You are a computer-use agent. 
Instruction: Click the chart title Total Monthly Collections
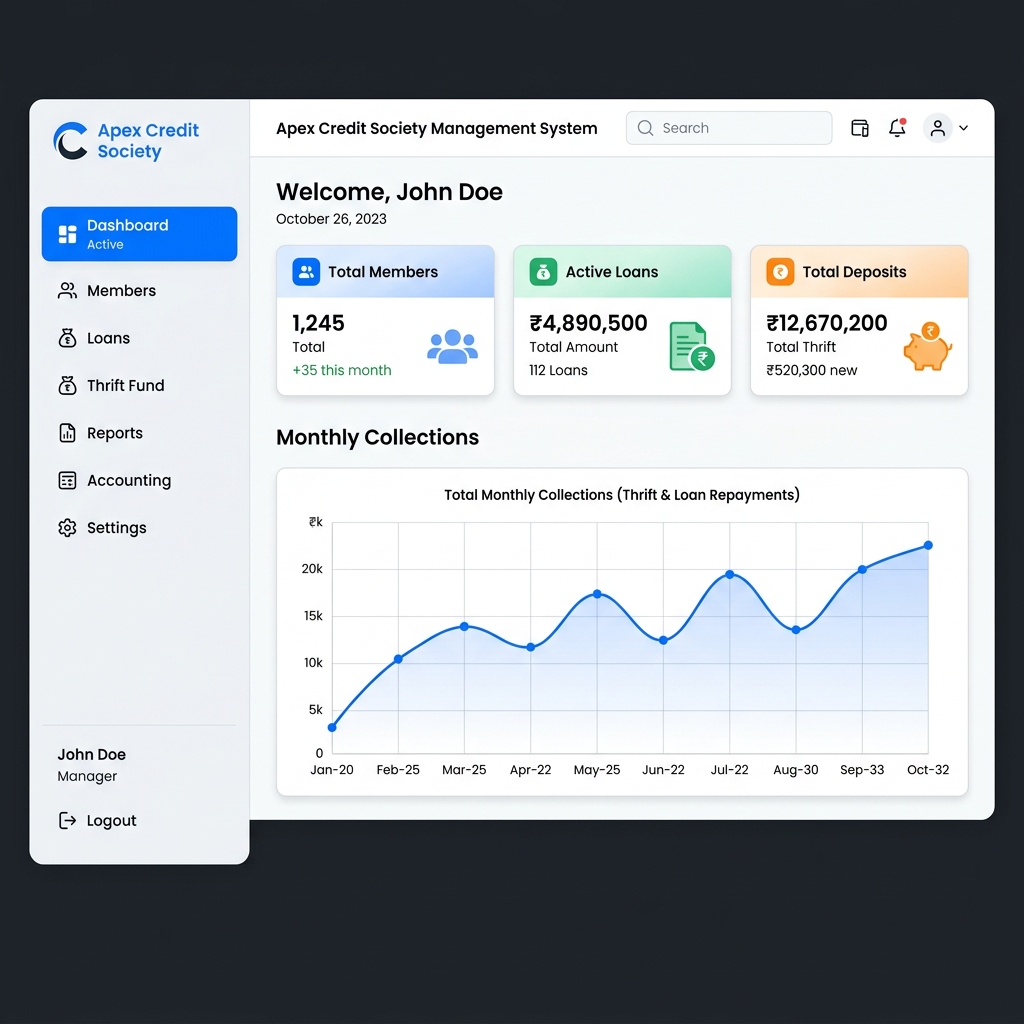point(622,495)
